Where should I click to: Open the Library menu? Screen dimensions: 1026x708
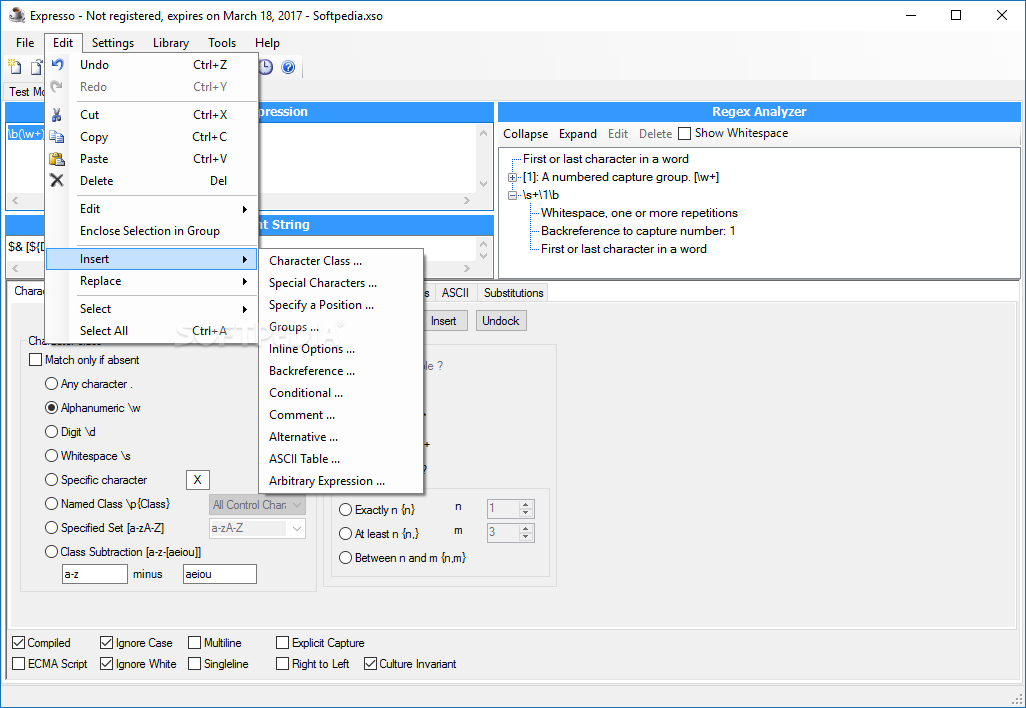[171, 43]
